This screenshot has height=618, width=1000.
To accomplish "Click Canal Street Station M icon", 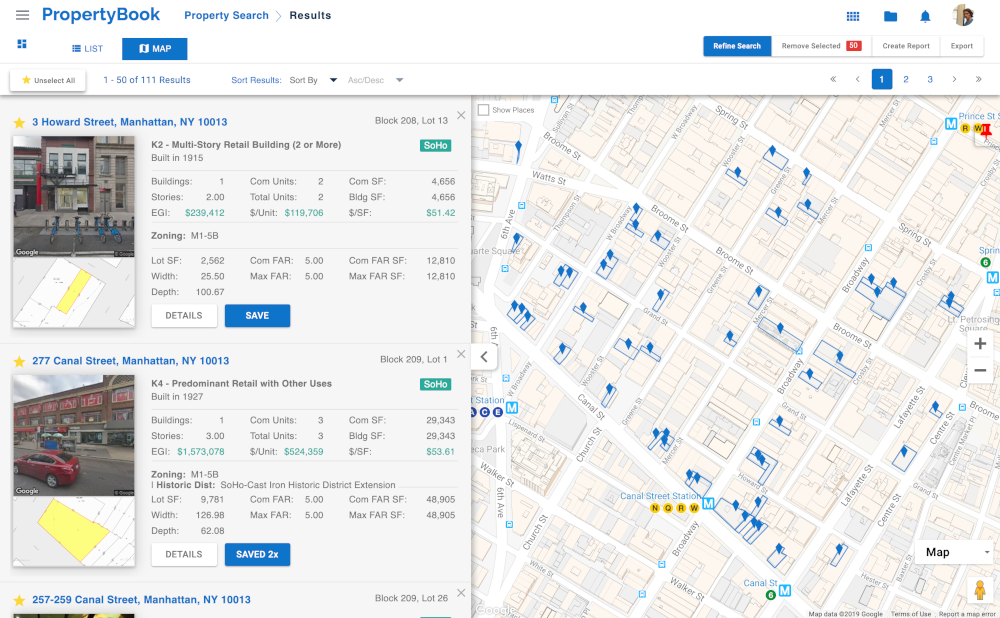I will pos(708,504).
